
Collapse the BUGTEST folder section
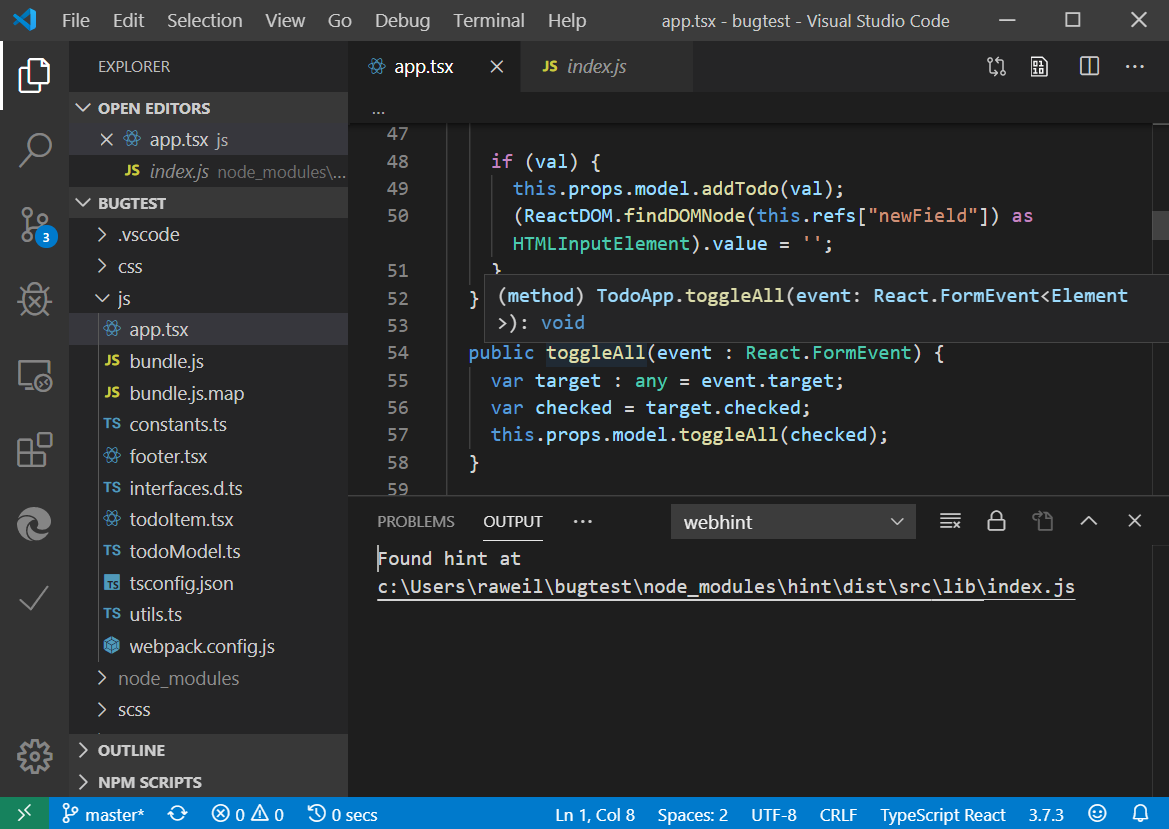(x=209, y=203)
